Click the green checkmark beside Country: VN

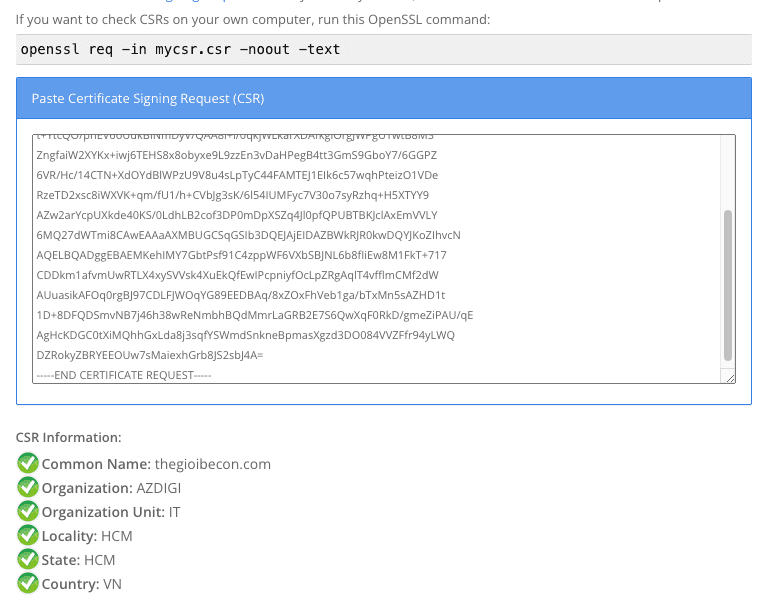pos(28,583)
